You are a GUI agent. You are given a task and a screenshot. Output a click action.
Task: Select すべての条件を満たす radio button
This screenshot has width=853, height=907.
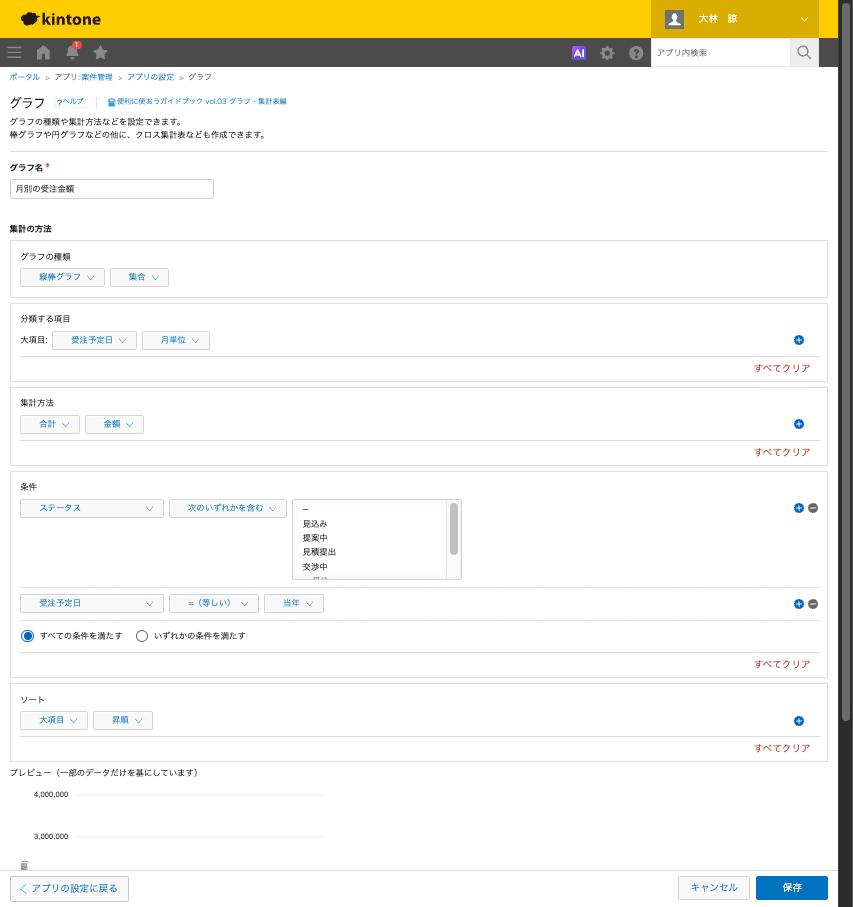[x=27, y=636]
